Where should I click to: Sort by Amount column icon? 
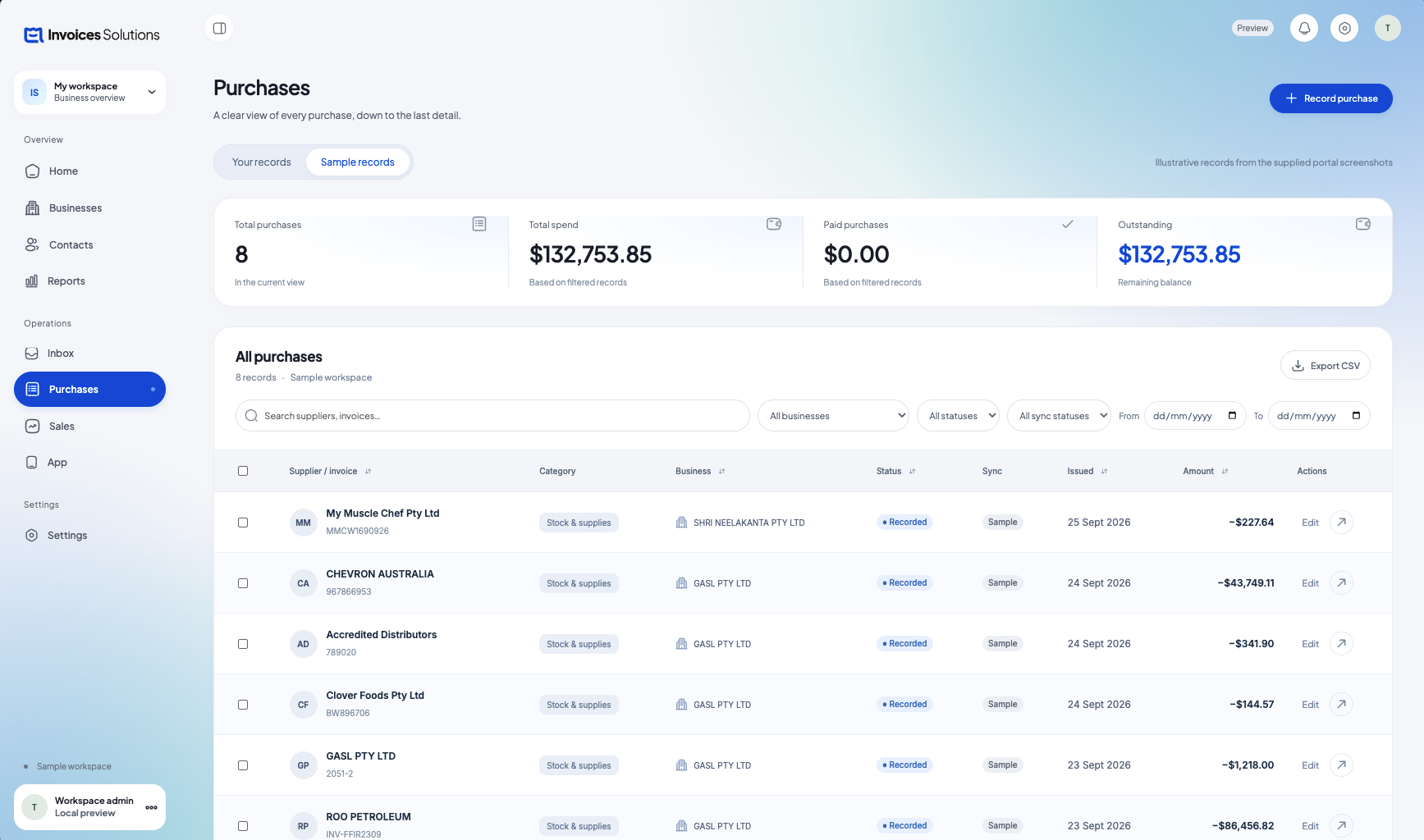pyautogui.click(x=1225, y=472)
